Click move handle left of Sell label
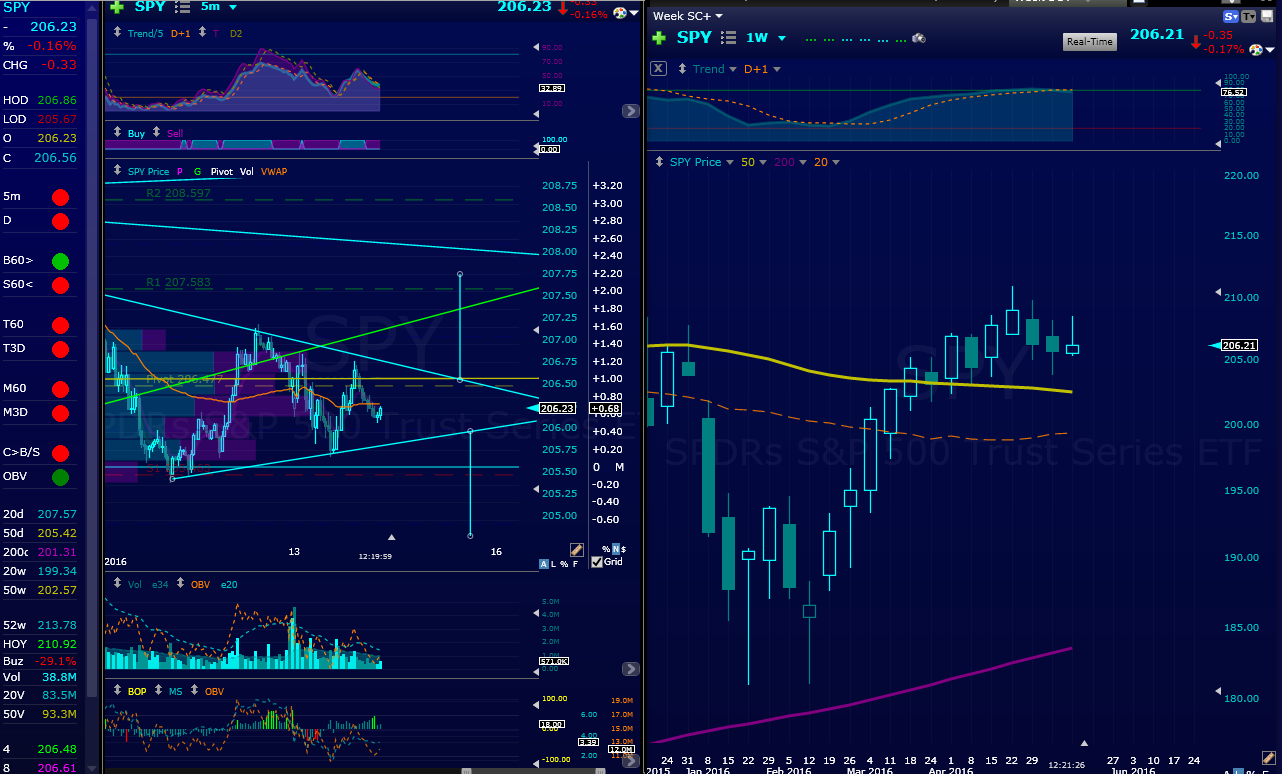 157,132
